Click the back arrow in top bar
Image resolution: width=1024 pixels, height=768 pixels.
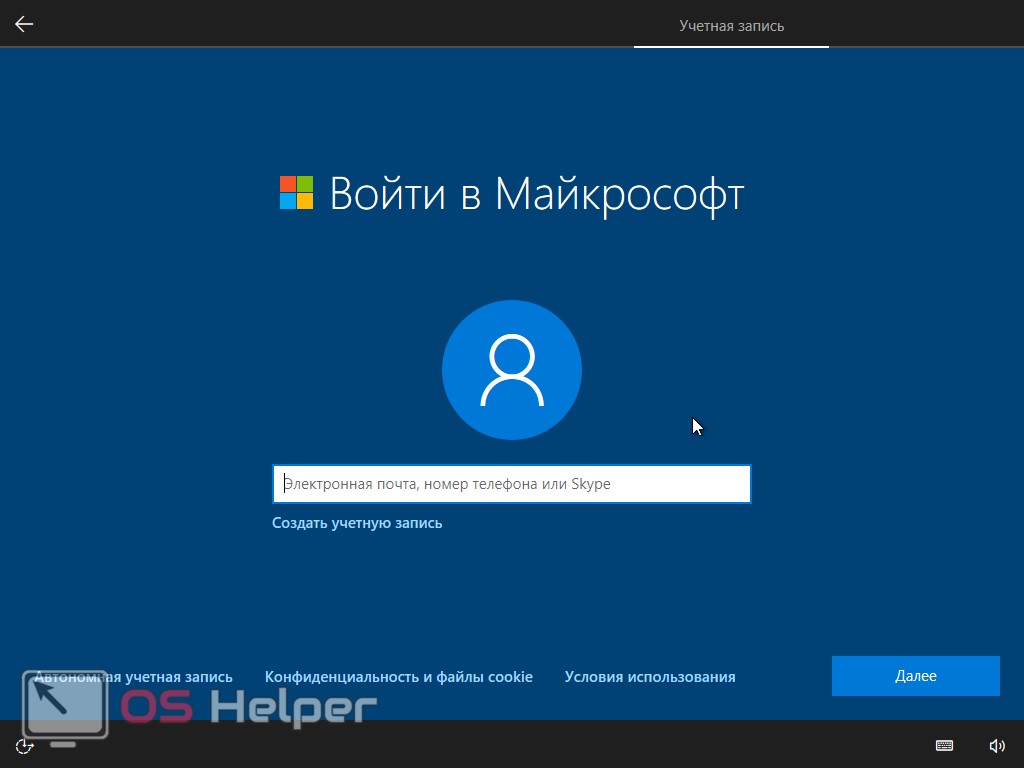[24, 24]
